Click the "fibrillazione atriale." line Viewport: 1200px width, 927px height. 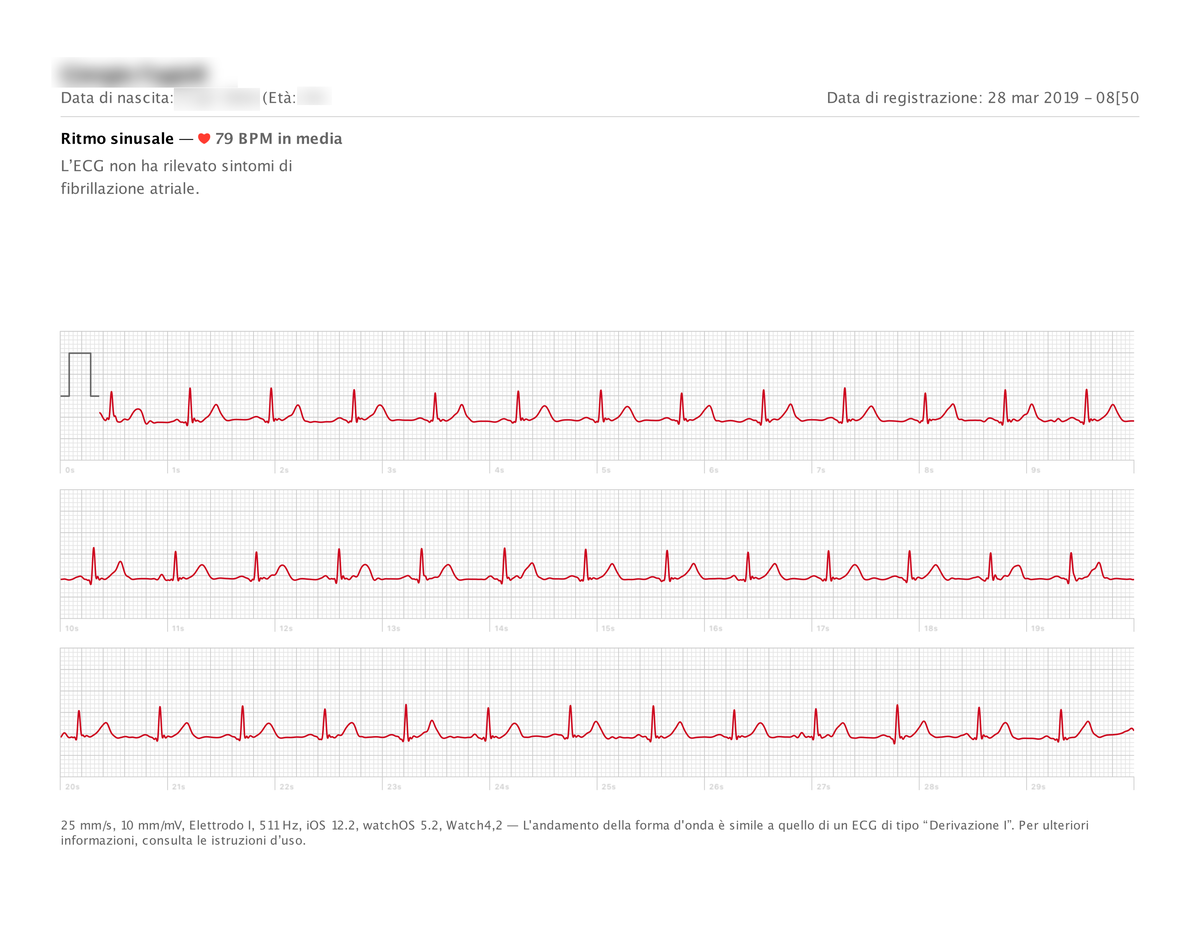130,188
